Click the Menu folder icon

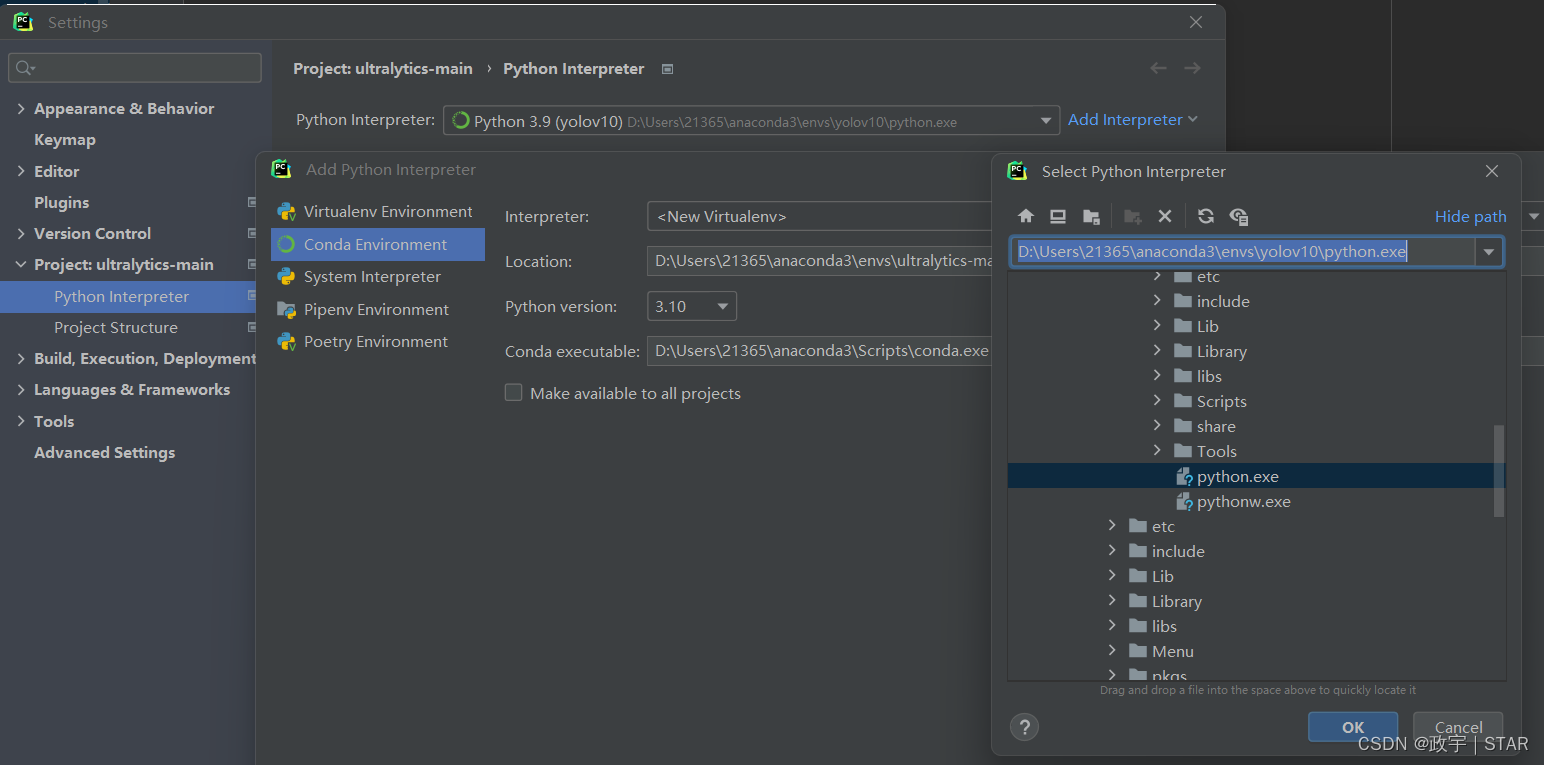[x=1137, y=651]
